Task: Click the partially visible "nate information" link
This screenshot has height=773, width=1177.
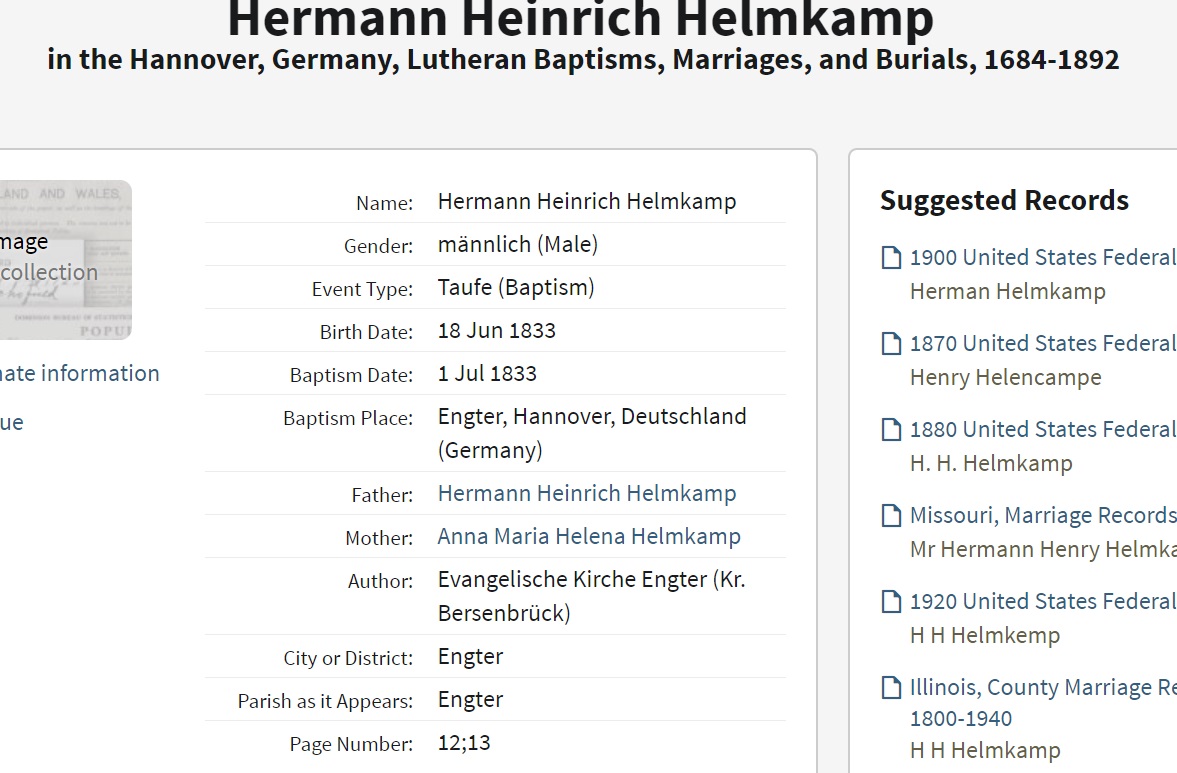Action: click(x=80, y=374)
